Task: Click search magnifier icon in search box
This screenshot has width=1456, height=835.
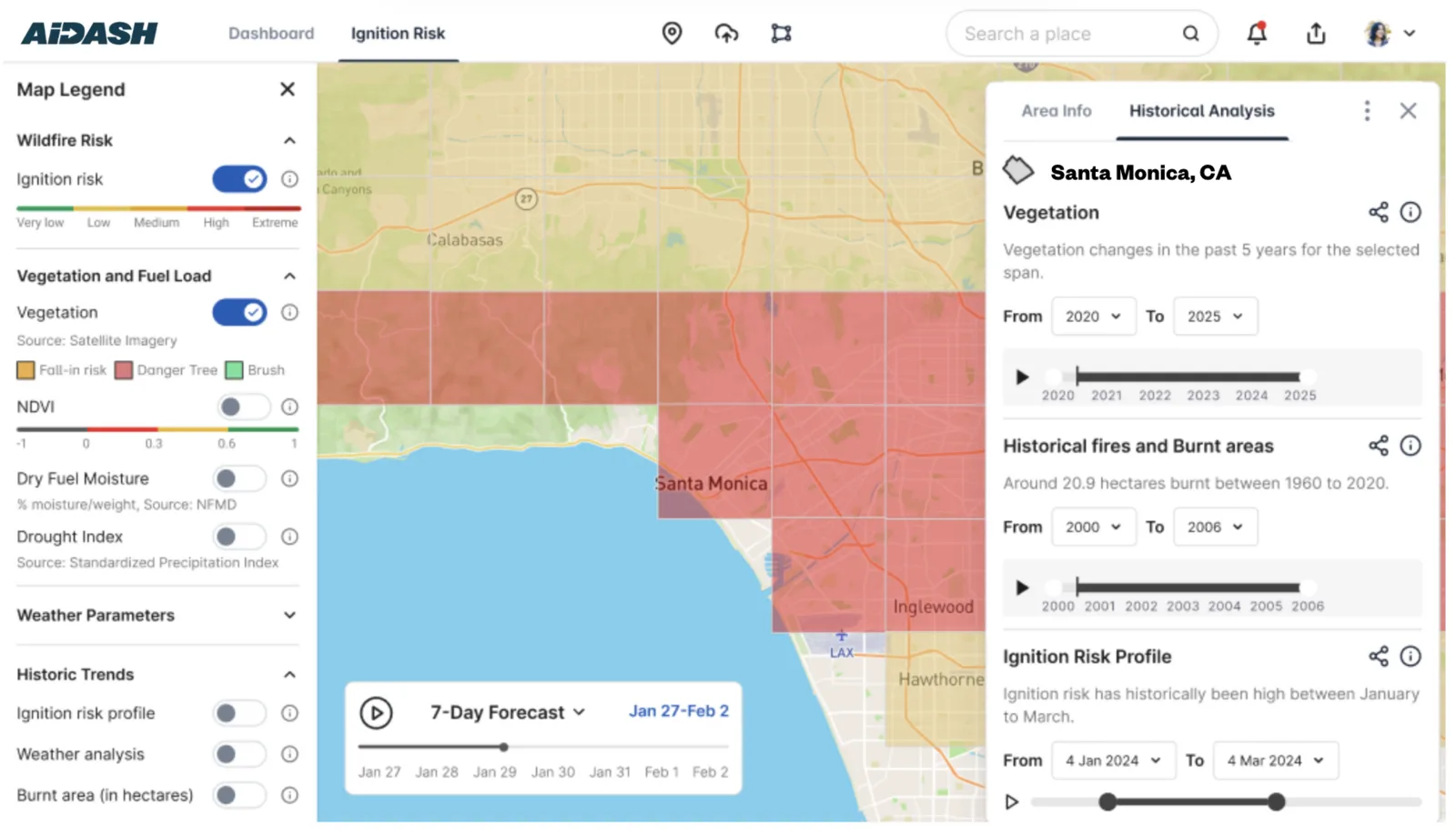Action: coord(1190,34)
